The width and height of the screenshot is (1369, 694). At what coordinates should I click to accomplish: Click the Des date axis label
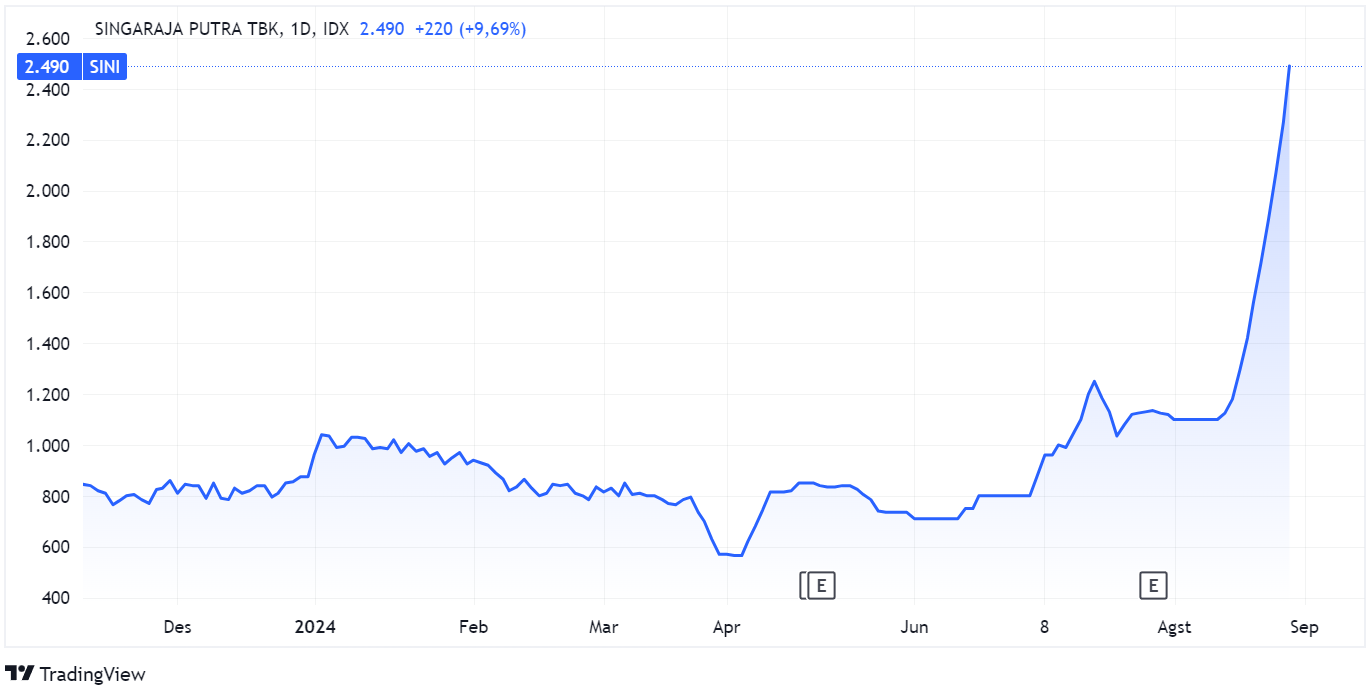pyautogui.click(x=177, y=627)
